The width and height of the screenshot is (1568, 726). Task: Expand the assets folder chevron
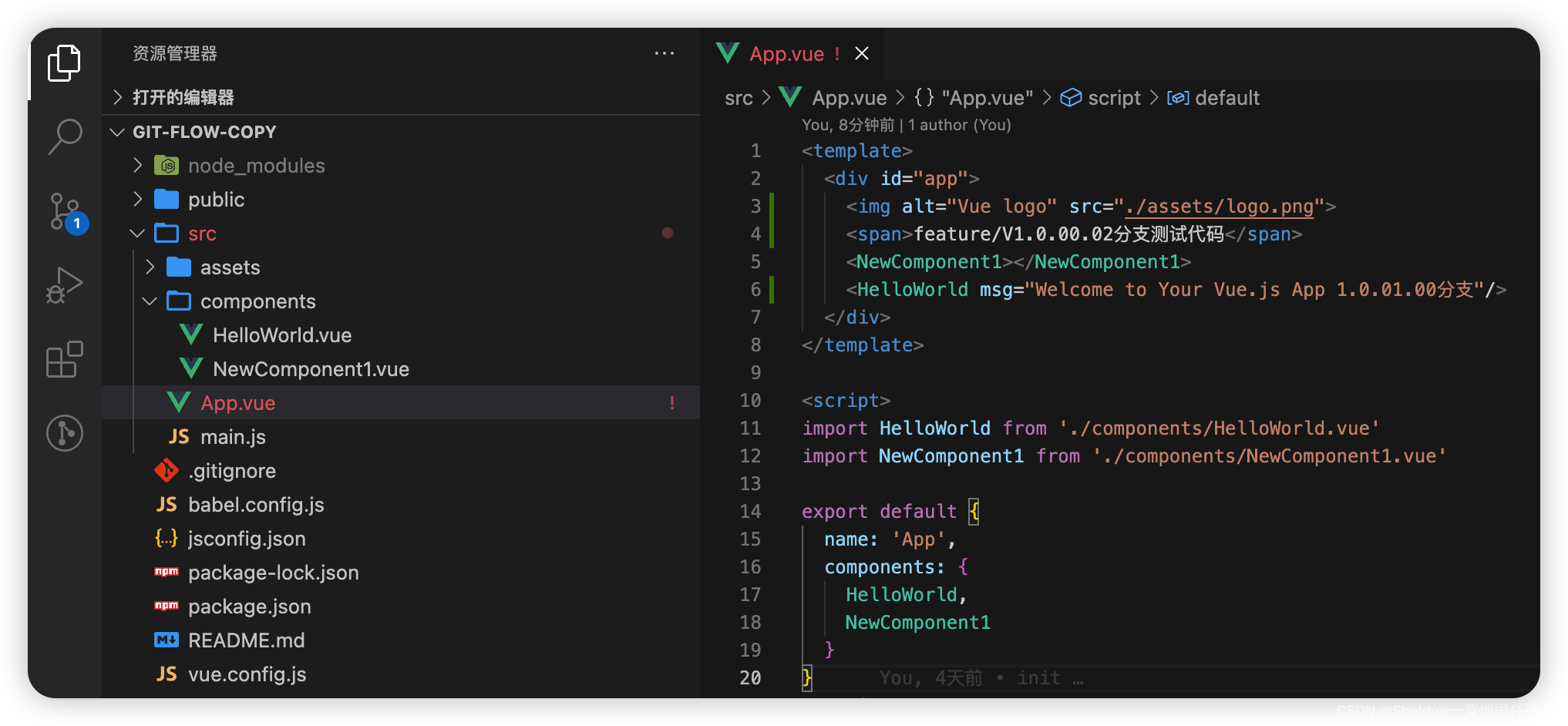click(150, 267)
